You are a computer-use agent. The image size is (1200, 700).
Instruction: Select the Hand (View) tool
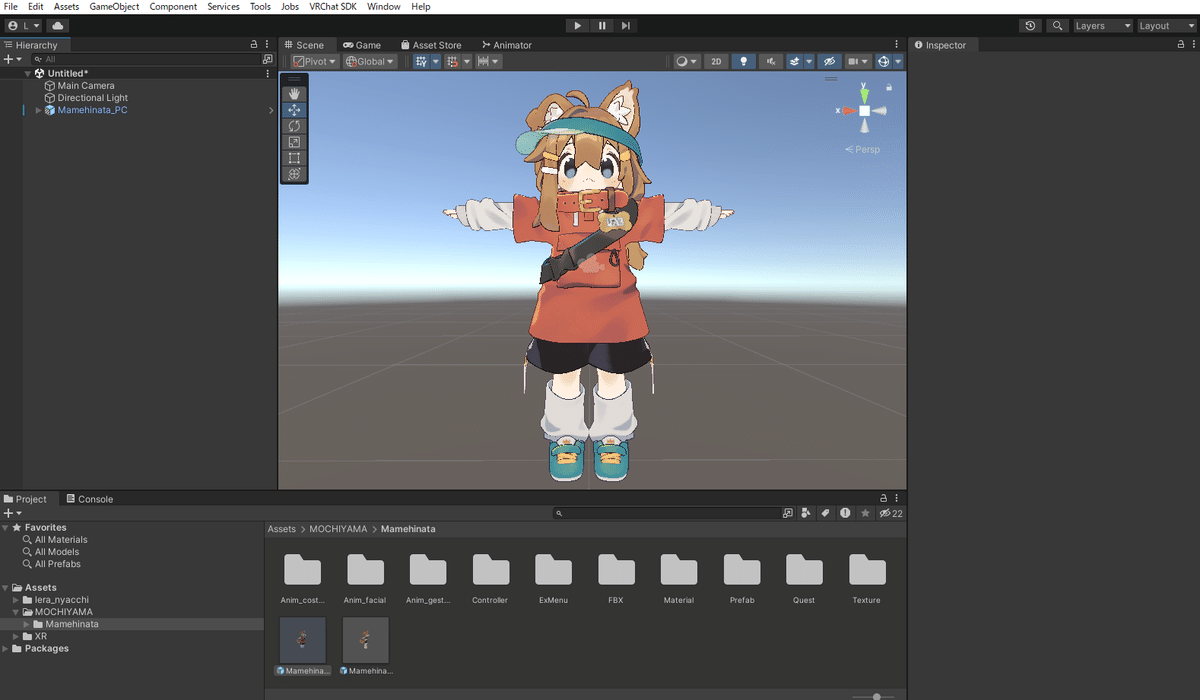pyautogui.click(x=294, y=94)
